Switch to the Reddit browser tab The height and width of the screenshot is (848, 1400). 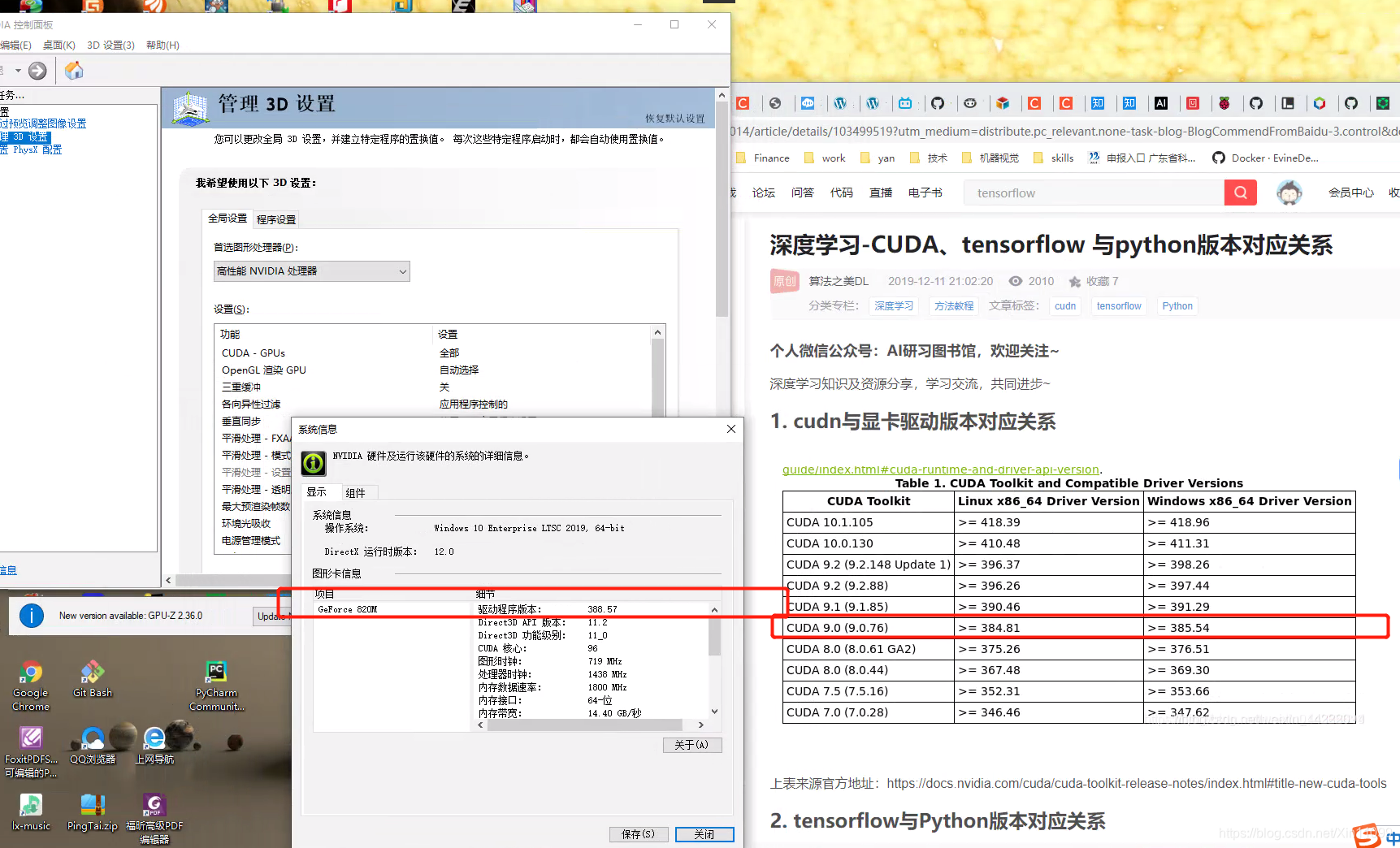coord(970,103)
